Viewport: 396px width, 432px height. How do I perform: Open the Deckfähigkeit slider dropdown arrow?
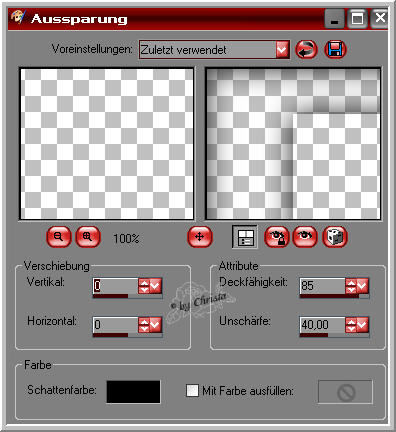tap(363, 286)
